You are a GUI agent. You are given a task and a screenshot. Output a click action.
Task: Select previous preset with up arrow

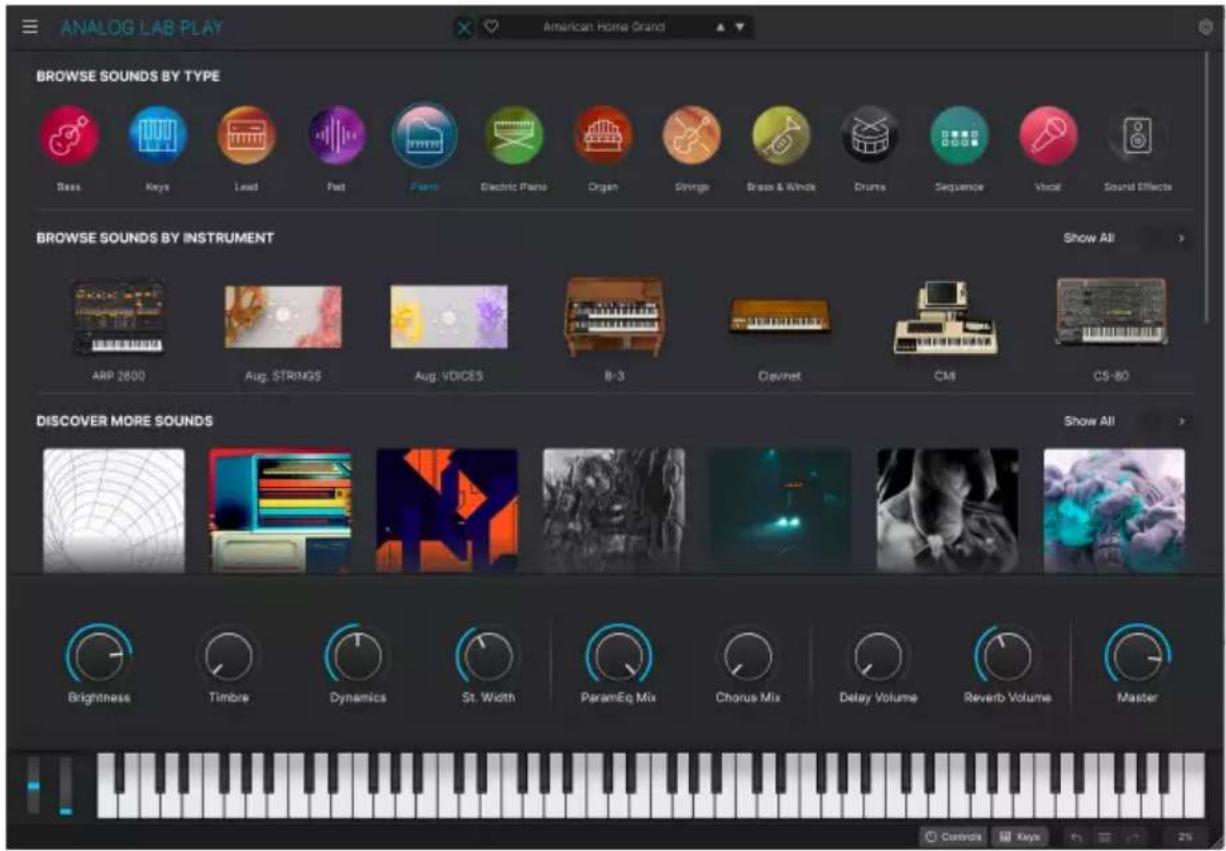(x=719, y=28)
